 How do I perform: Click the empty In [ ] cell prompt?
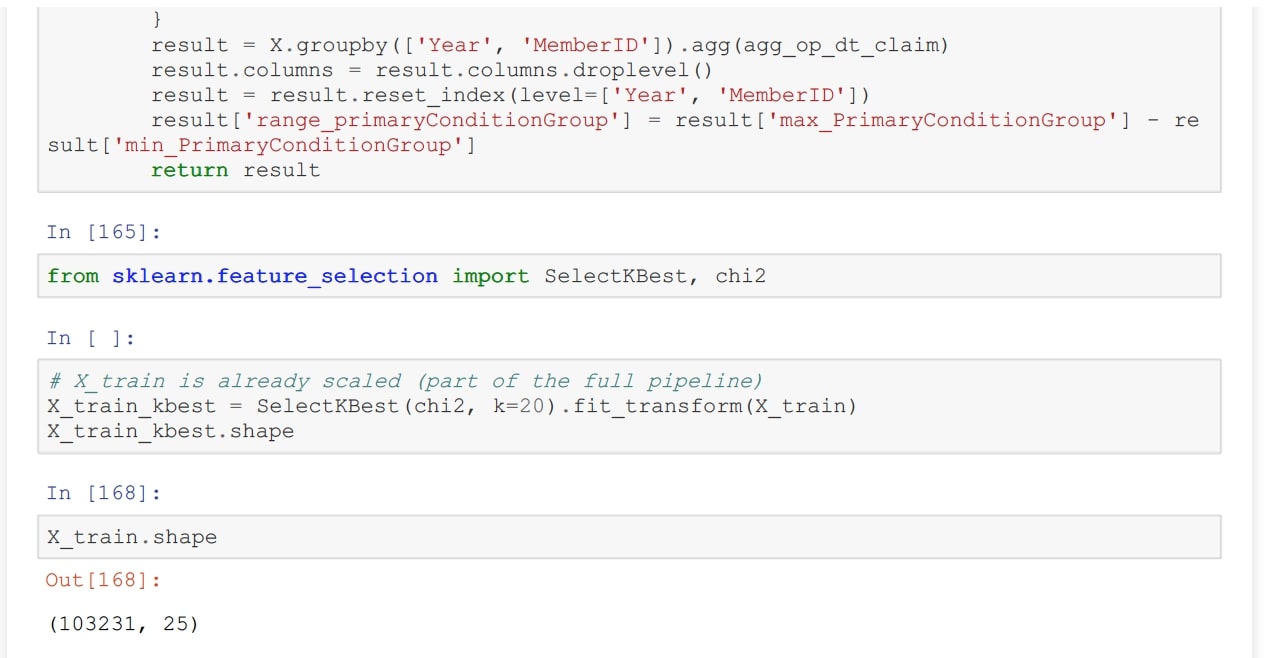(90, 338)
